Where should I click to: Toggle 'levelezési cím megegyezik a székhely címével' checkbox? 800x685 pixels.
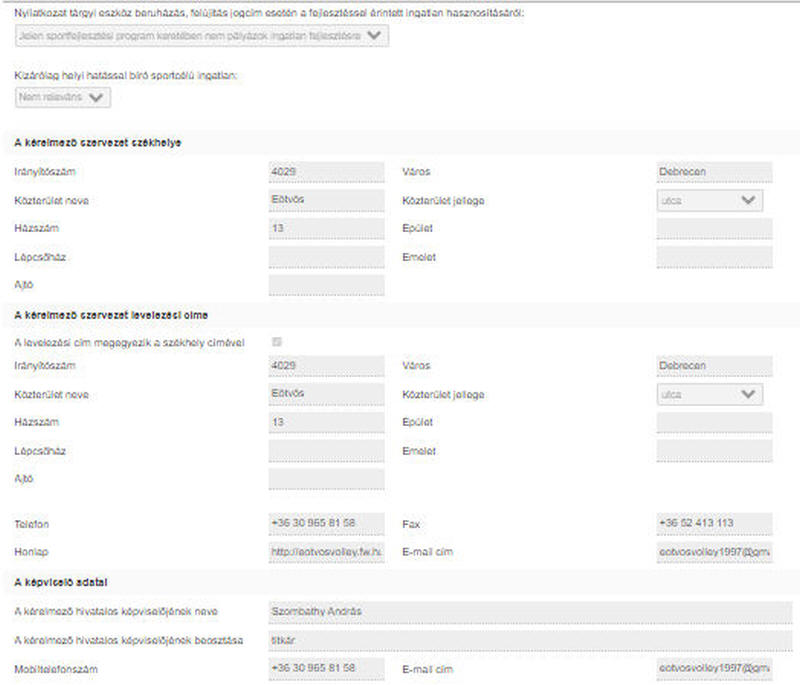[277, 342]
